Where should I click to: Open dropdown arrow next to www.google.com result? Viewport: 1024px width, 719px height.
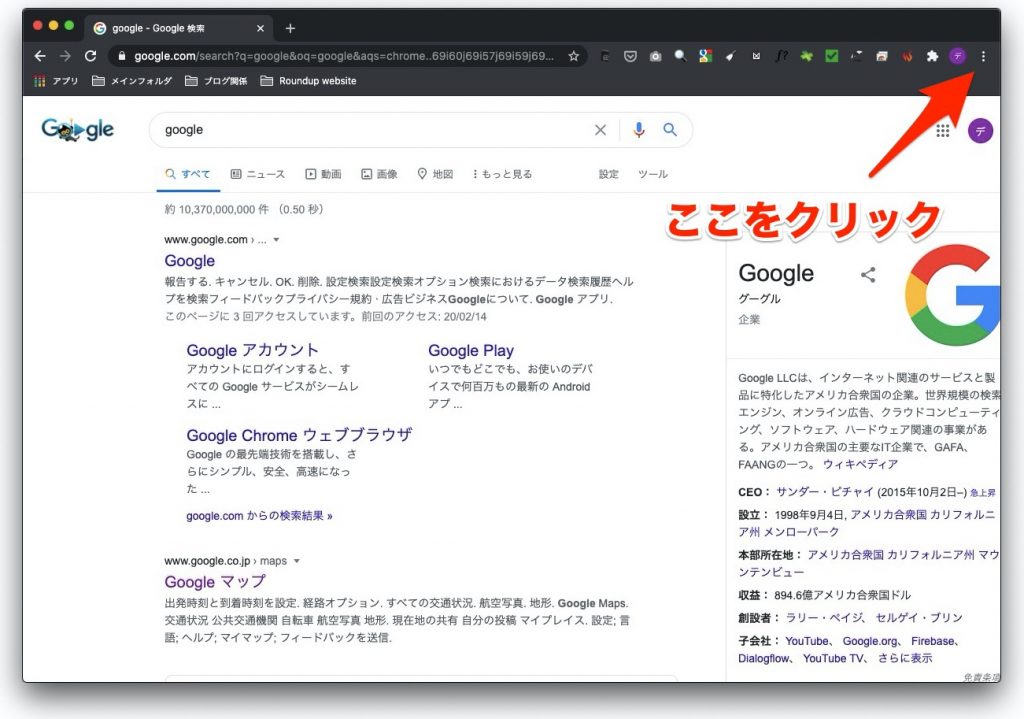276,240
